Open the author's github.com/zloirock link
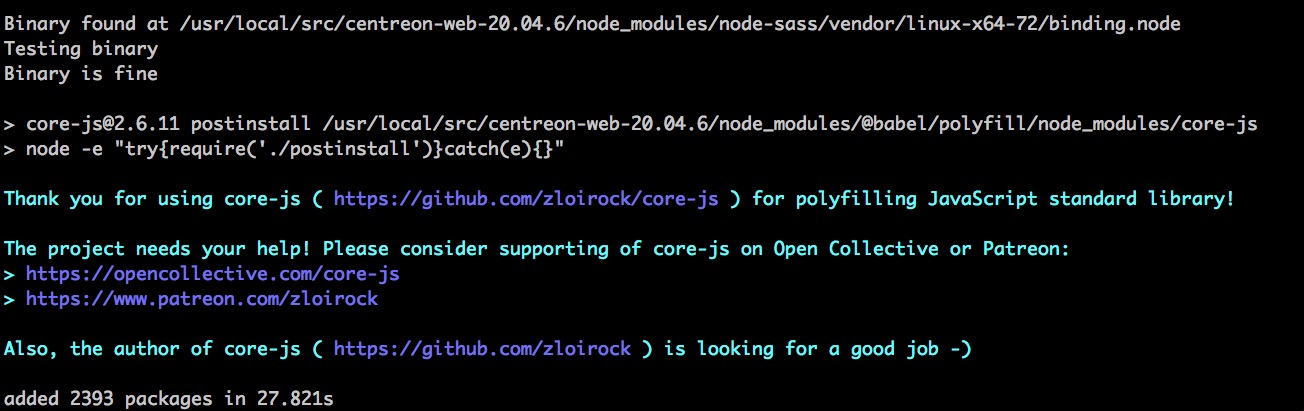The image size is (1304, 411). coord(482,348)
